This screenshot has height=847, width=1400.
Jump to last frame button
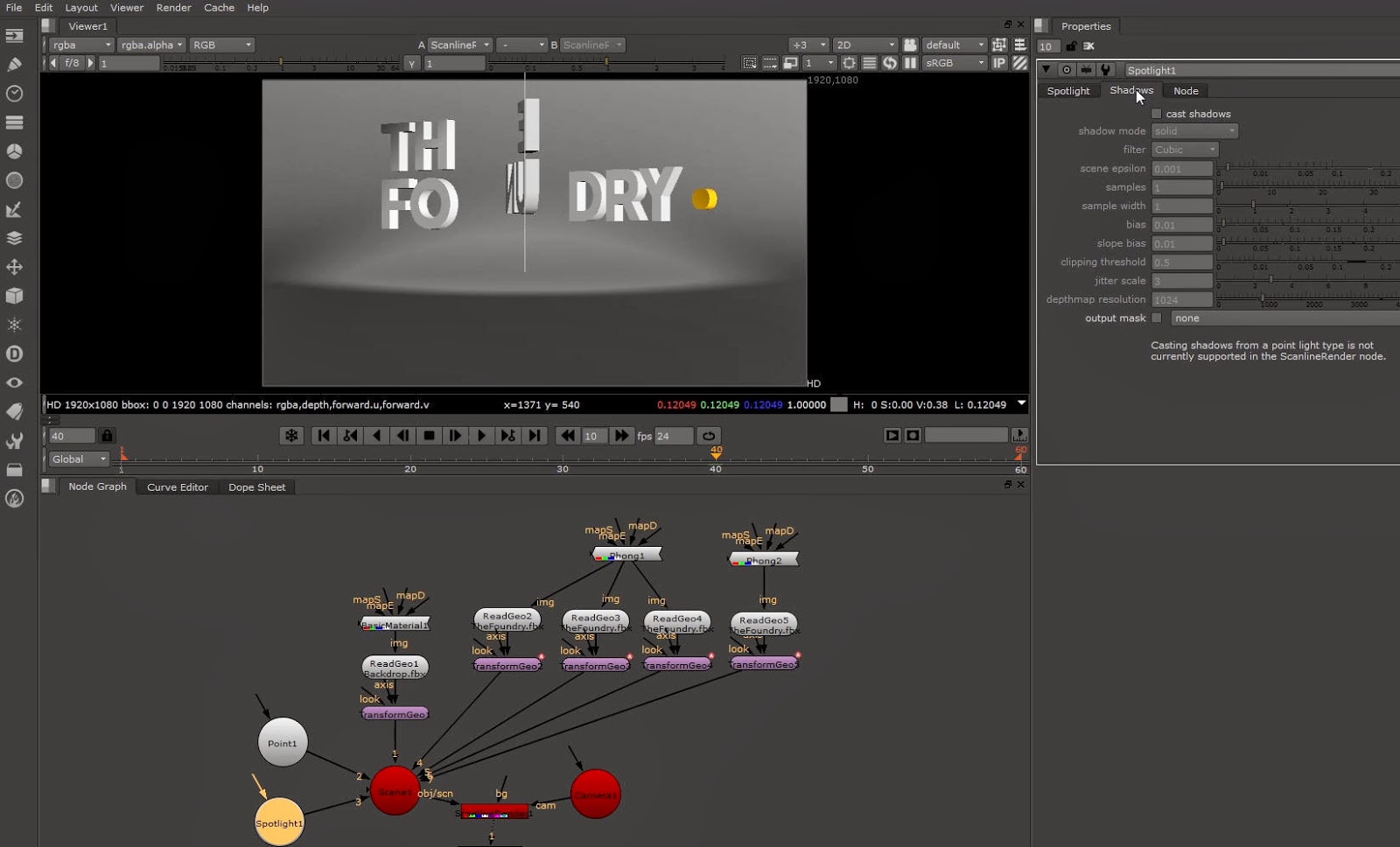[x=535, y=436]
